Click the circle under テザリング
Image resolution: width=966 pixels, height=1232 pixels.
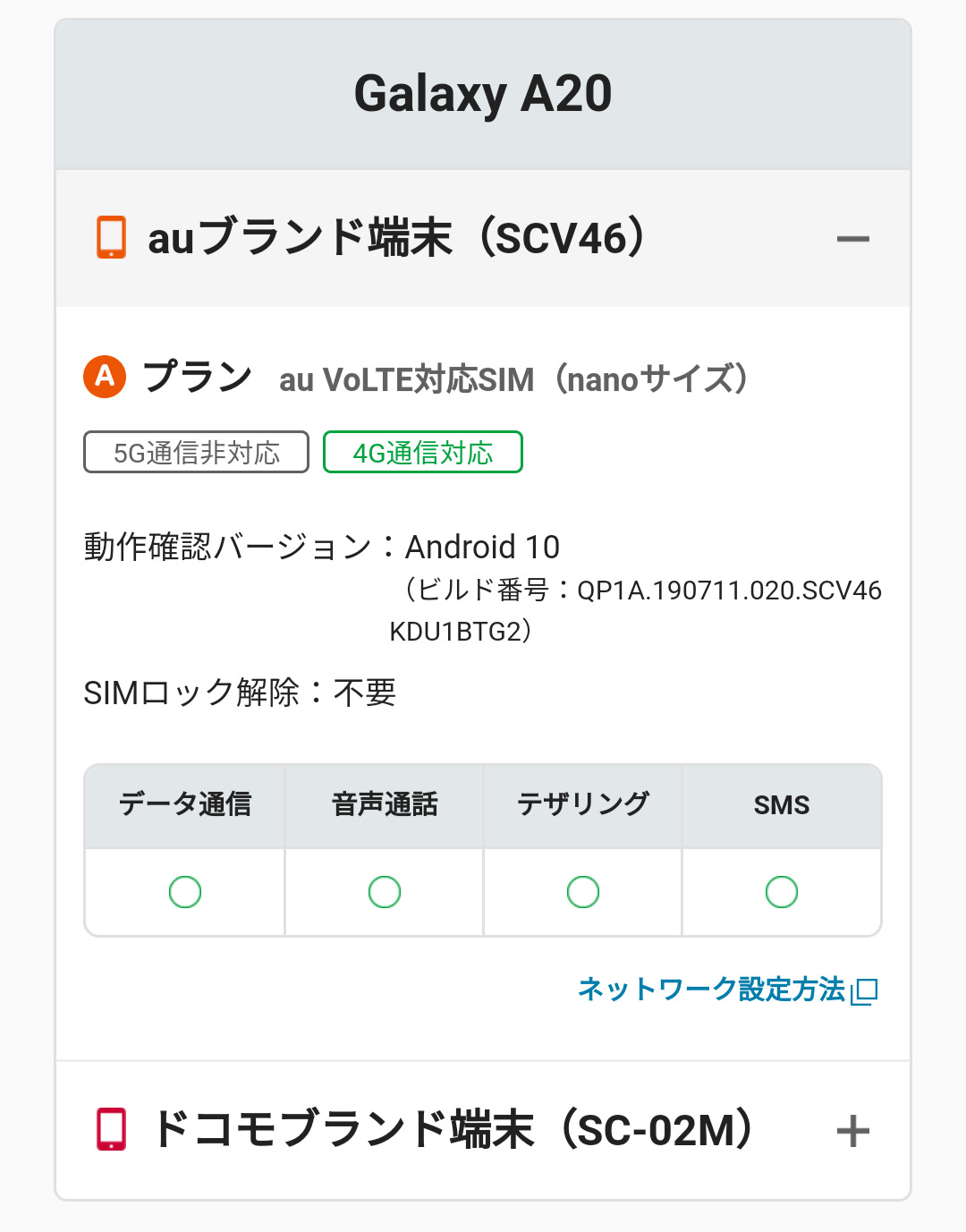pos(583,892)
